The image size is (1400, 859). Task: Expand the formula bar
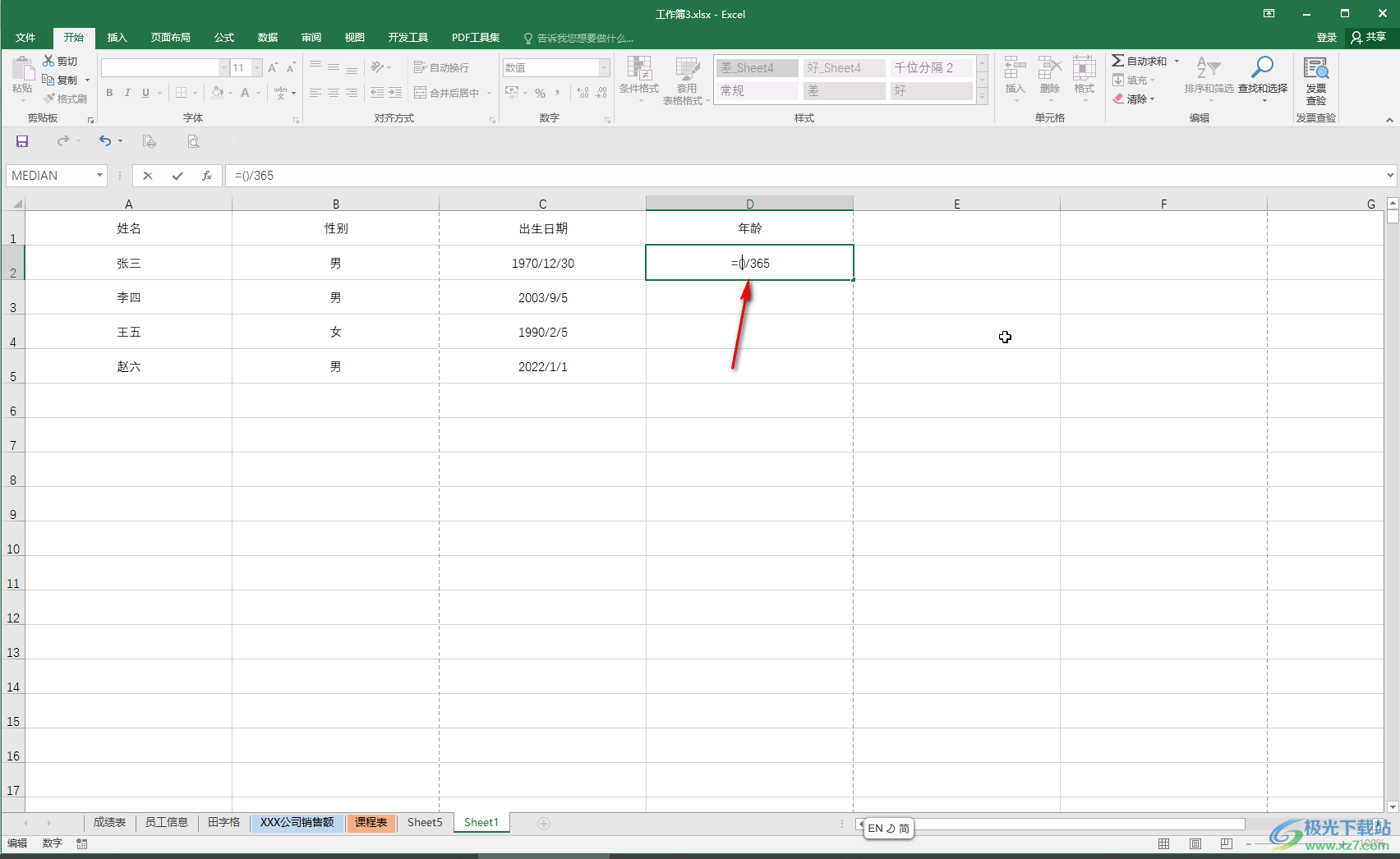click(x=1390, y=175)
